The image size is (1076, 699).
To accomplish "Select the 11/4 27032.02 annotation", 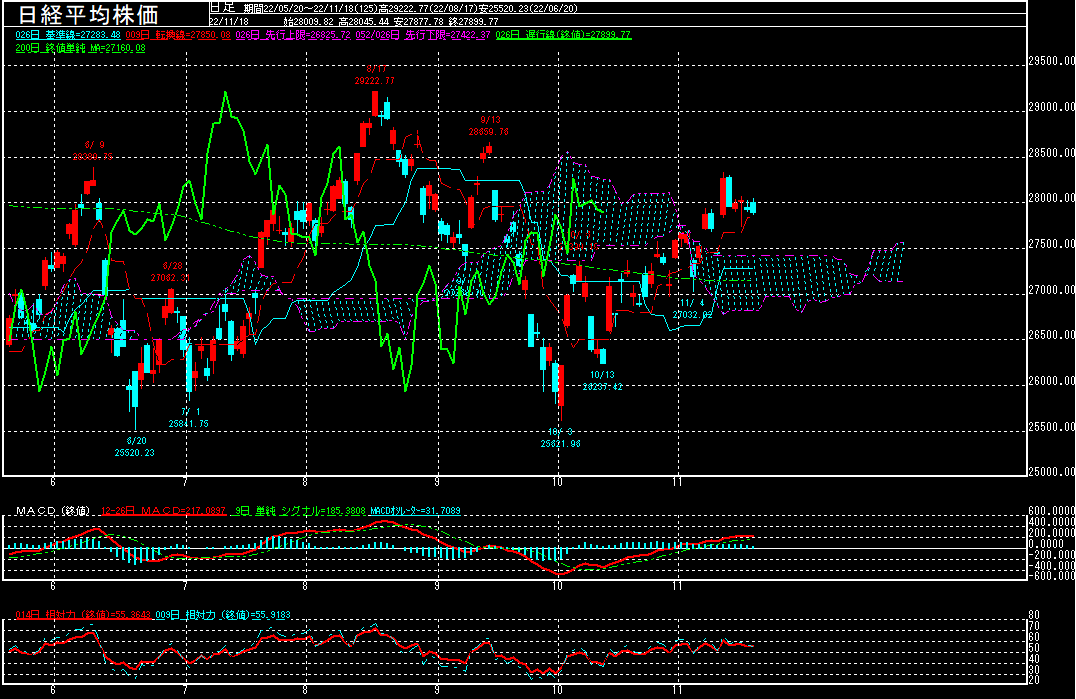I will [692, 309].
